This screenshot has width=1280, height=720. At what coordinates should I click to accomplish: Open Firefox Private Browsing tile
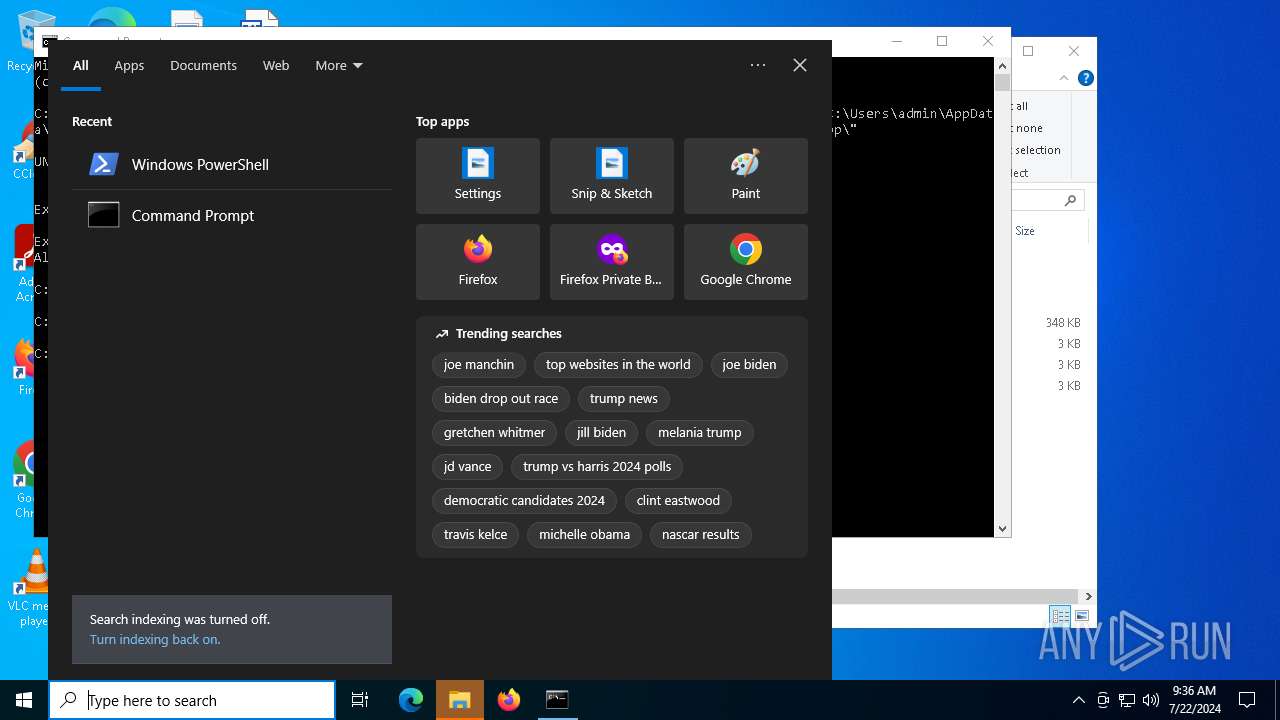612,262
